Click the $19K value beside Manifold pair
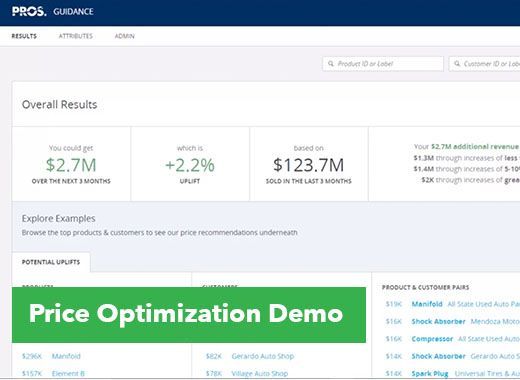 tap(394, 304)
